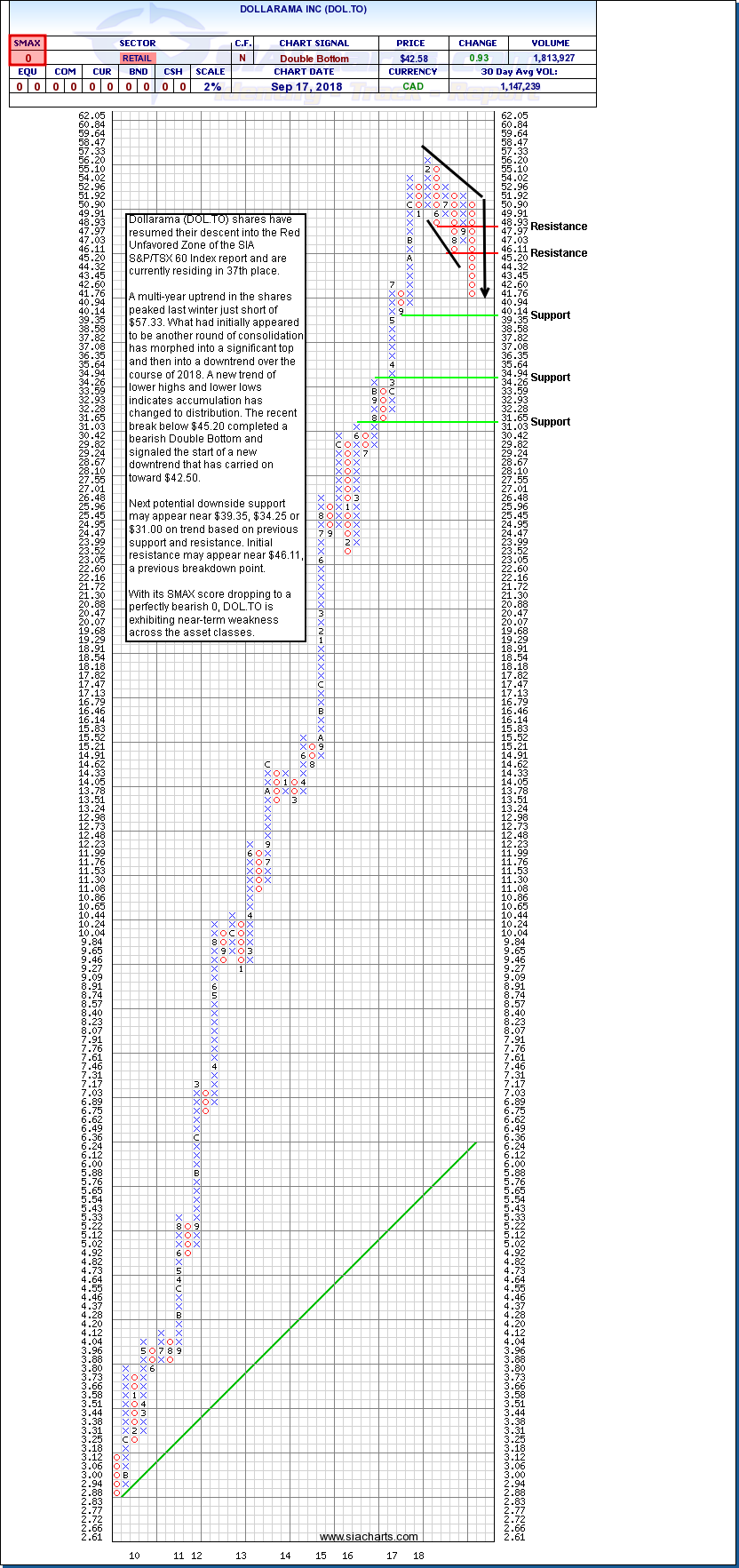
Task: Click the Support label near 31.65
Action: [x=550, y=422]
